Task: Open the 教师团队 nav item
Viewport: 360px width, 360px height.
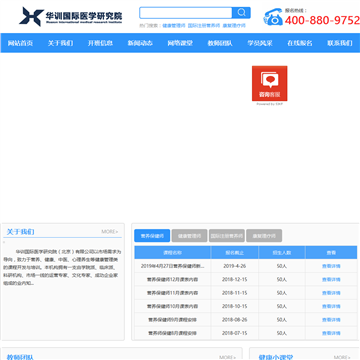Action: click(x=220, y=43)
